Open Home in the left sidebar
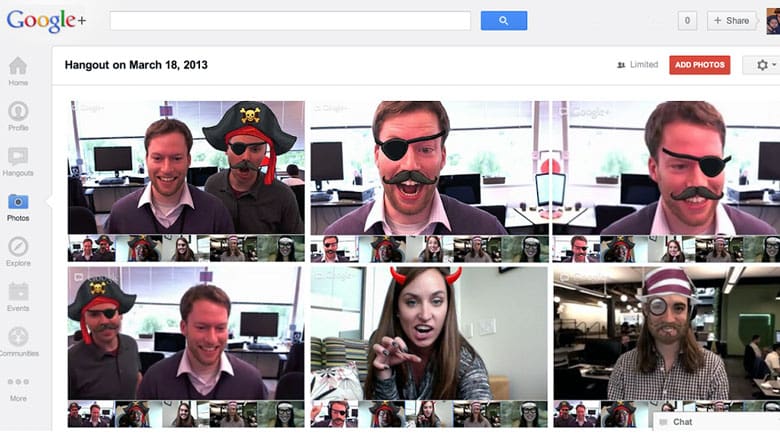 click(x=18, y=69)
